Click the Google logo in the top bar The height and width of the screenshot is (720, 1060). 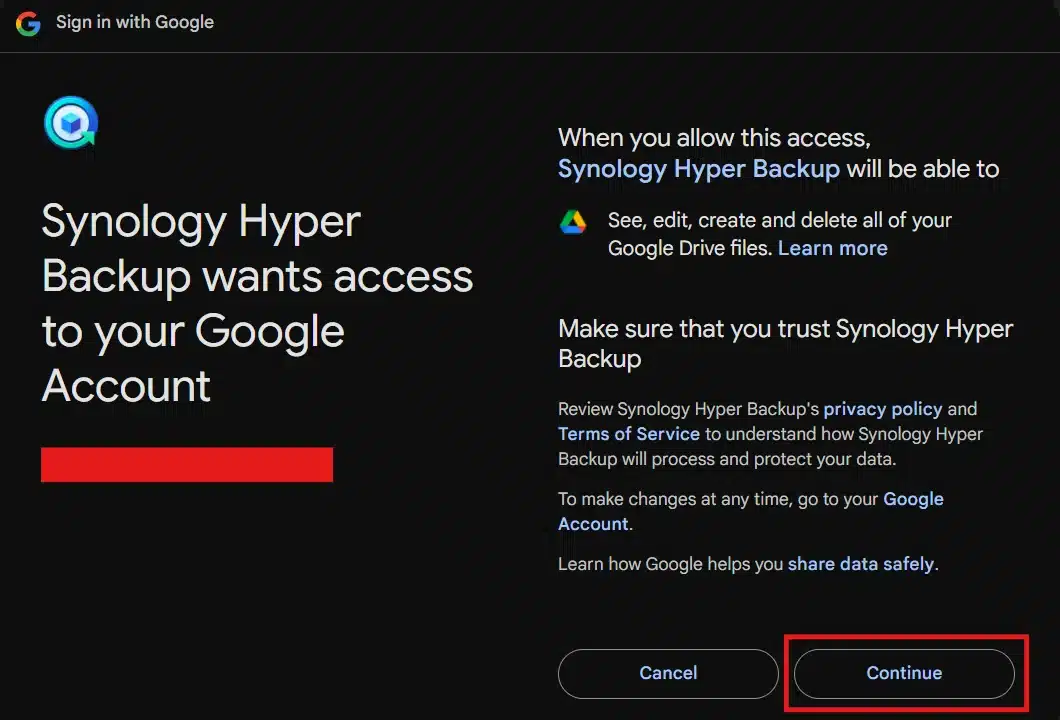pos(27,23)
